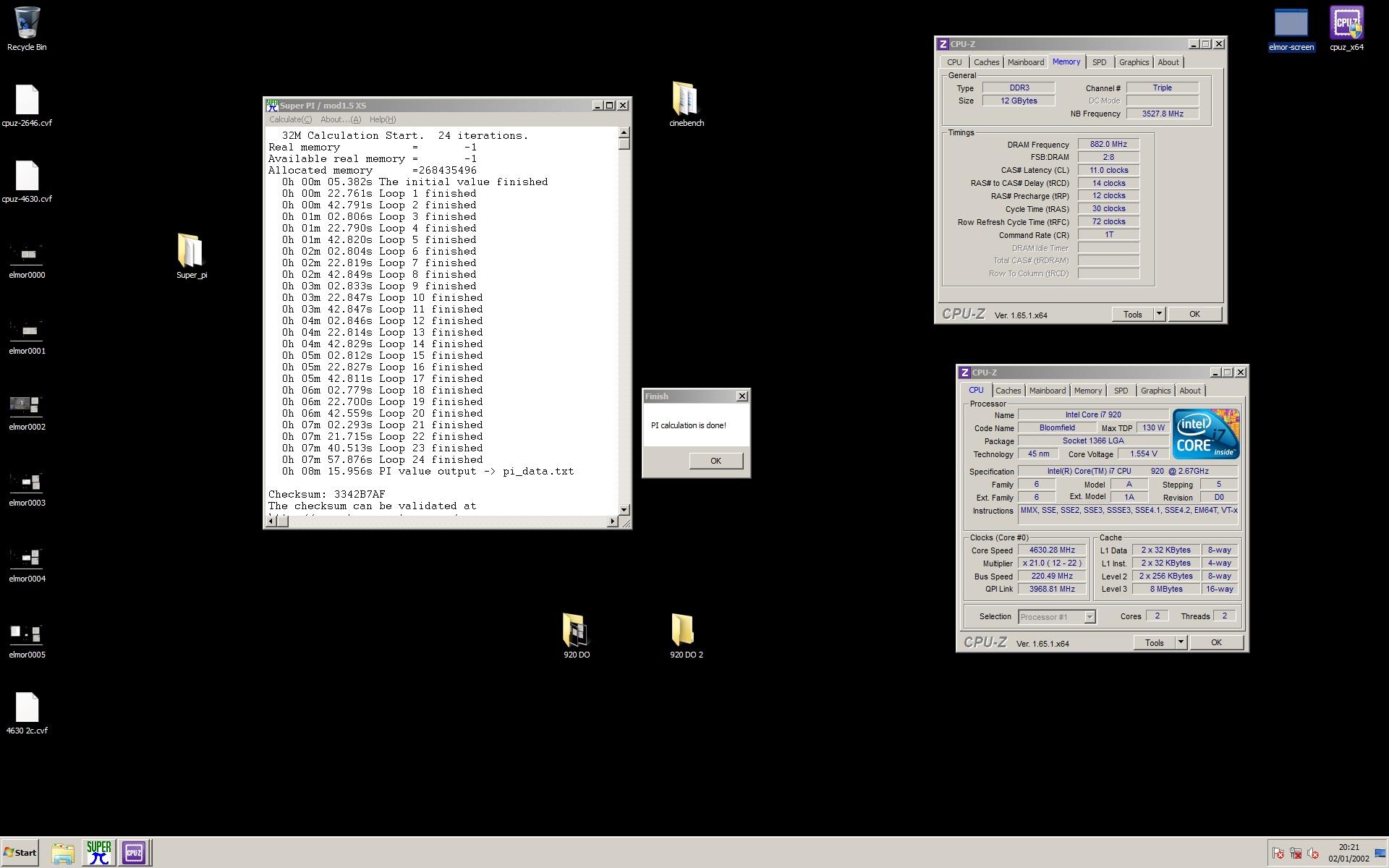The height and width of the screenshot is (868, 1389).
Task: Open the Help(H) menu in Super PI
Action: [x=383, y=119]
